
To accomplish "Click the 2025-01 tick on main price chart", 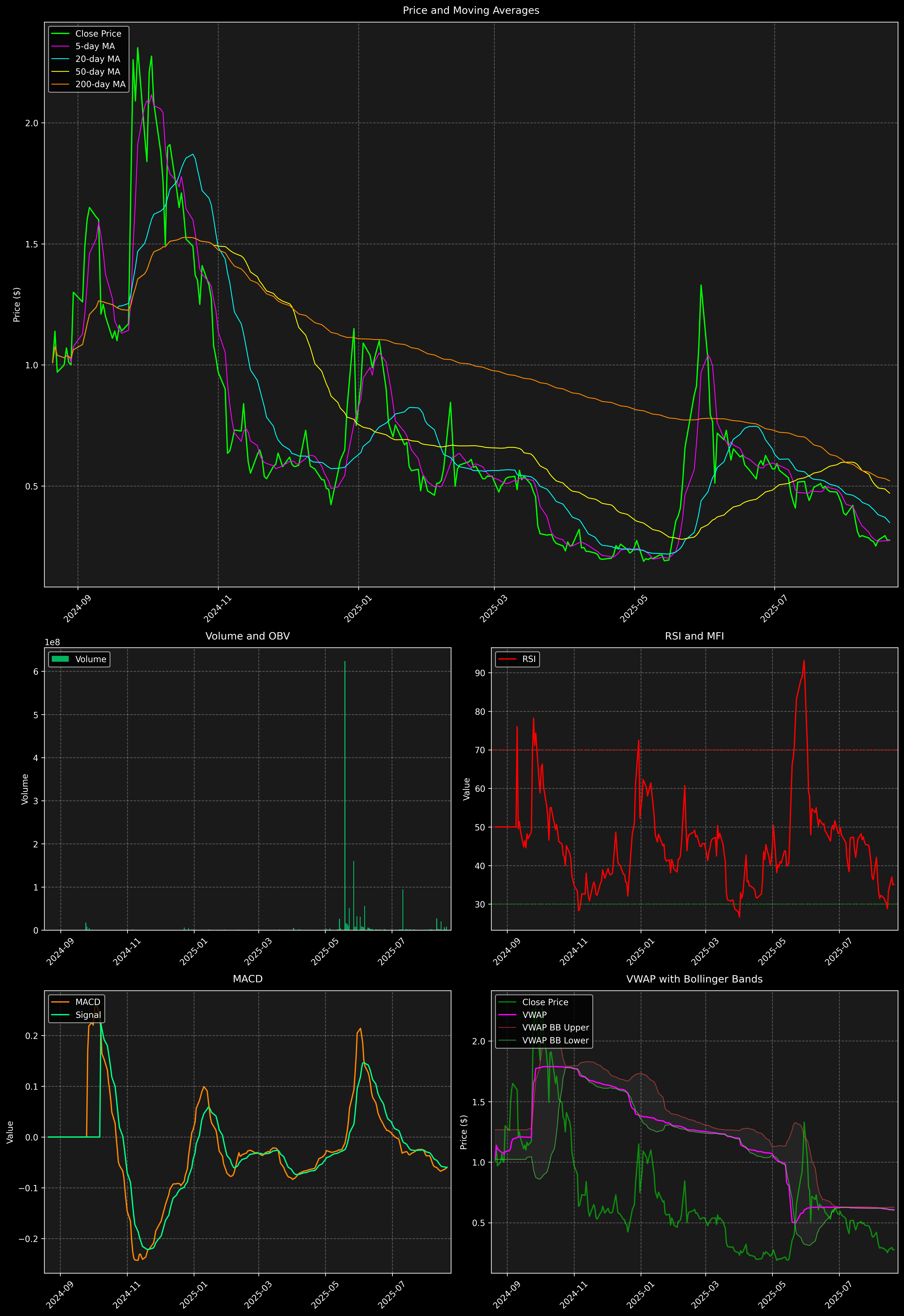I will (x=358, y=609).
